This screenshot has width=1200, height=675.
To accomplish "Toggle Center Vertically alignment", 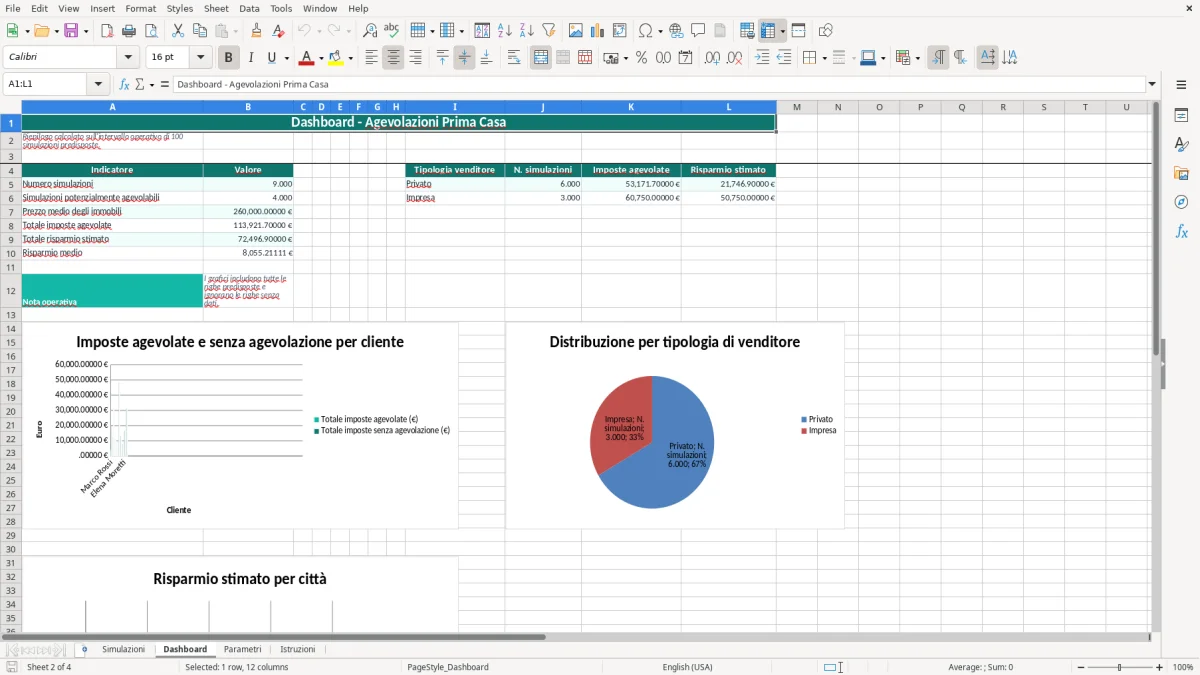I will [464, 58].
